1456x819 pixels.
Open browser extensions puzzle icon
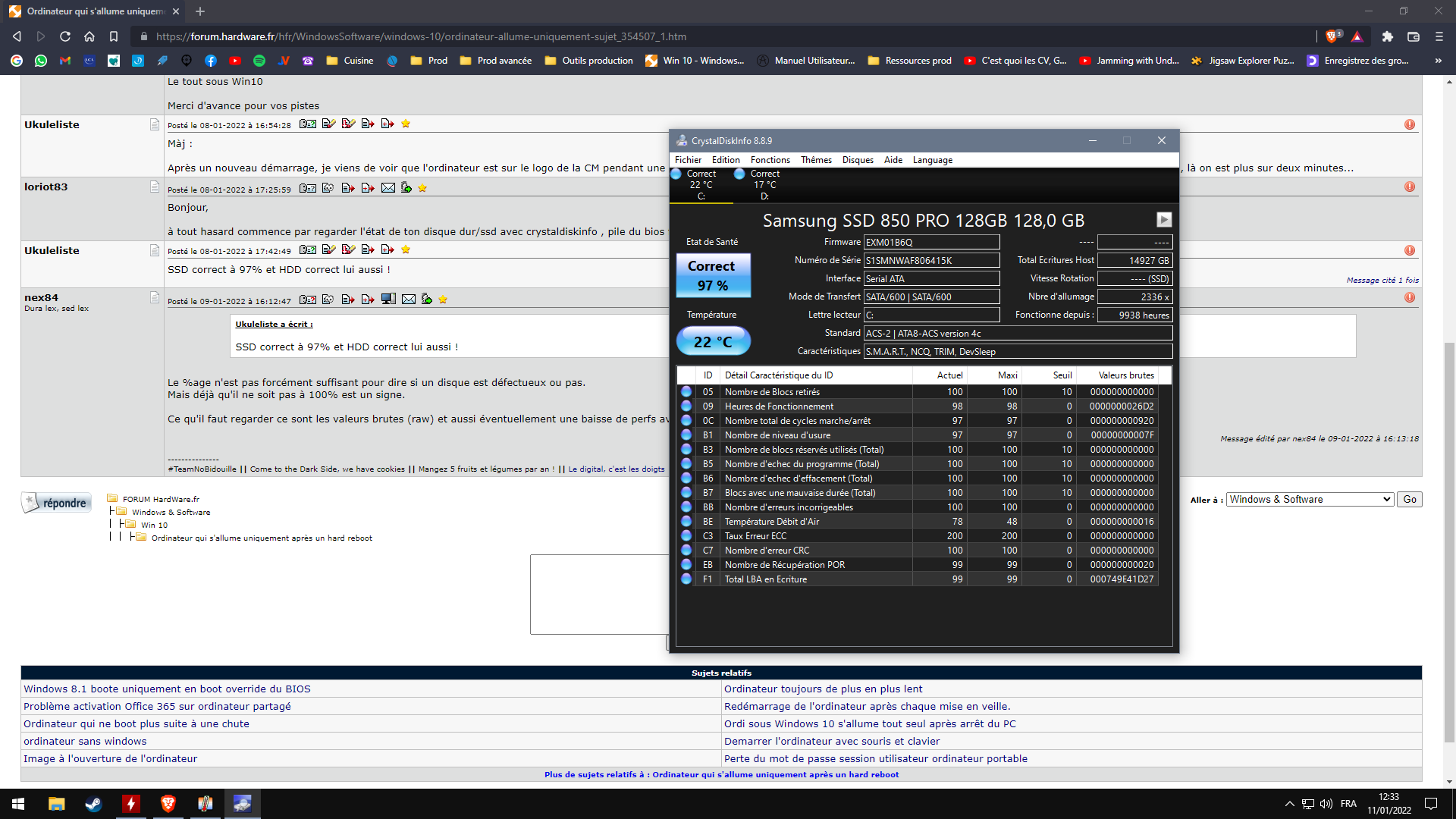click(x=1387, y=36)
